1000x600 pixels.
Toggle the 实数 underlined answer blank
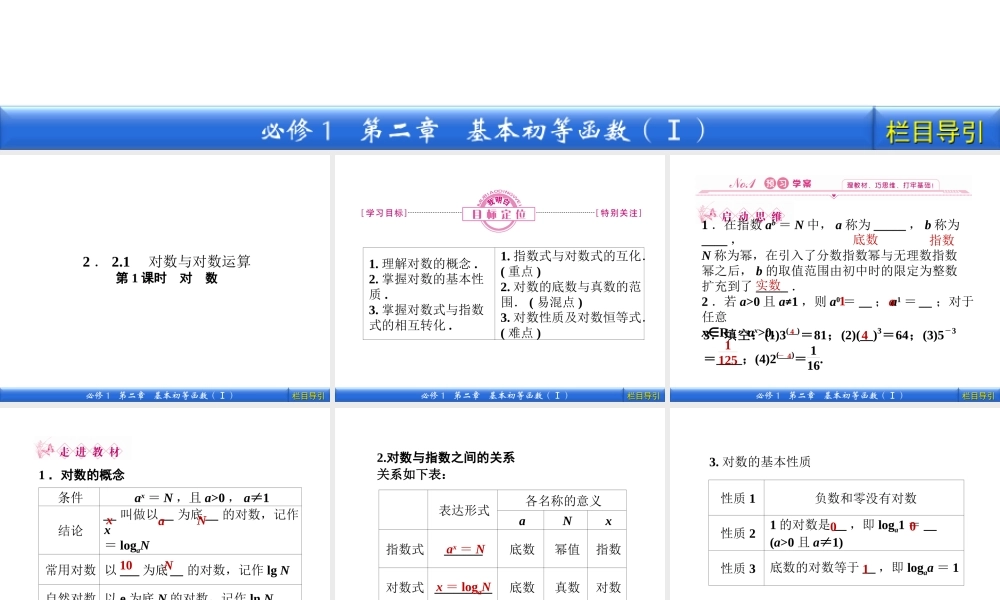[766, 286]
